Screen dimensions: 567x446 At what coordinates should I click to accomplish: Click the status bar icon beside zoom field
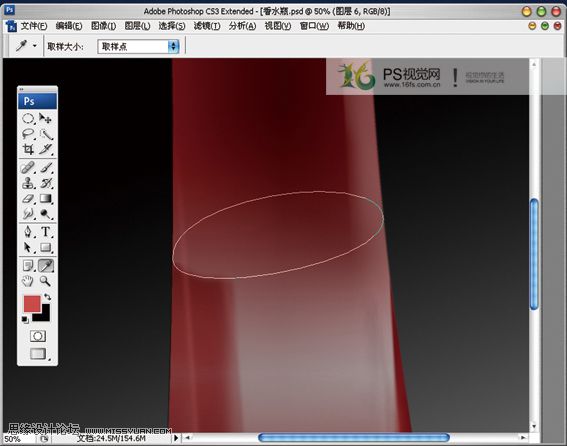(x=44, y=439)
